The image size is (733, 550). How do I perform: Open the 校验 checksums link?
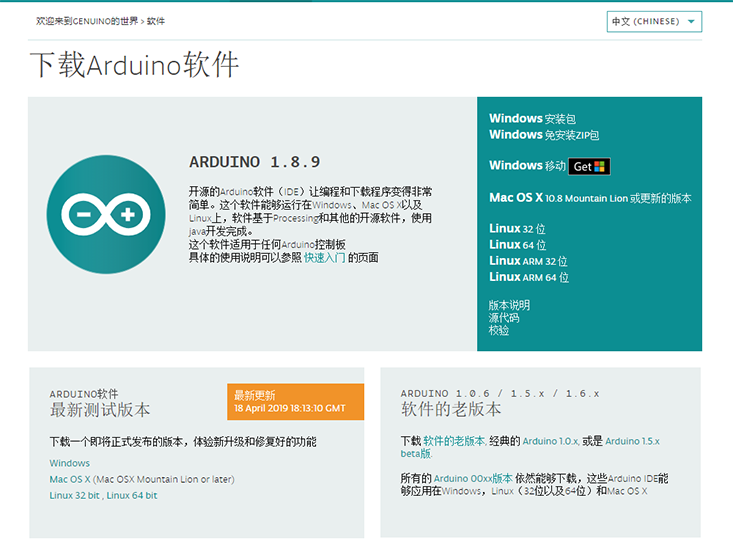point(499,330)
